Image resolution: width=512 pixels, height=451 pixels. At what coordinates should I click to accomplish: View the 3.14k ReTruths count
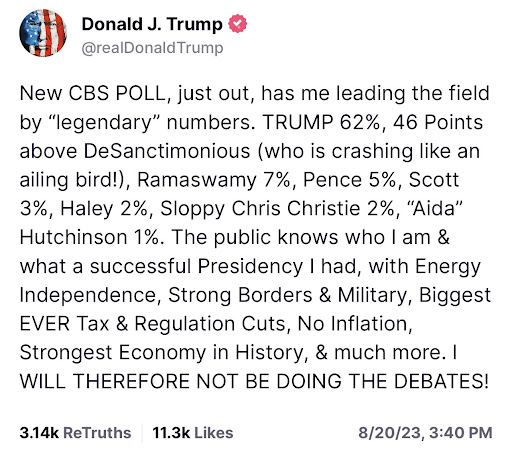[x=39, y=433]
